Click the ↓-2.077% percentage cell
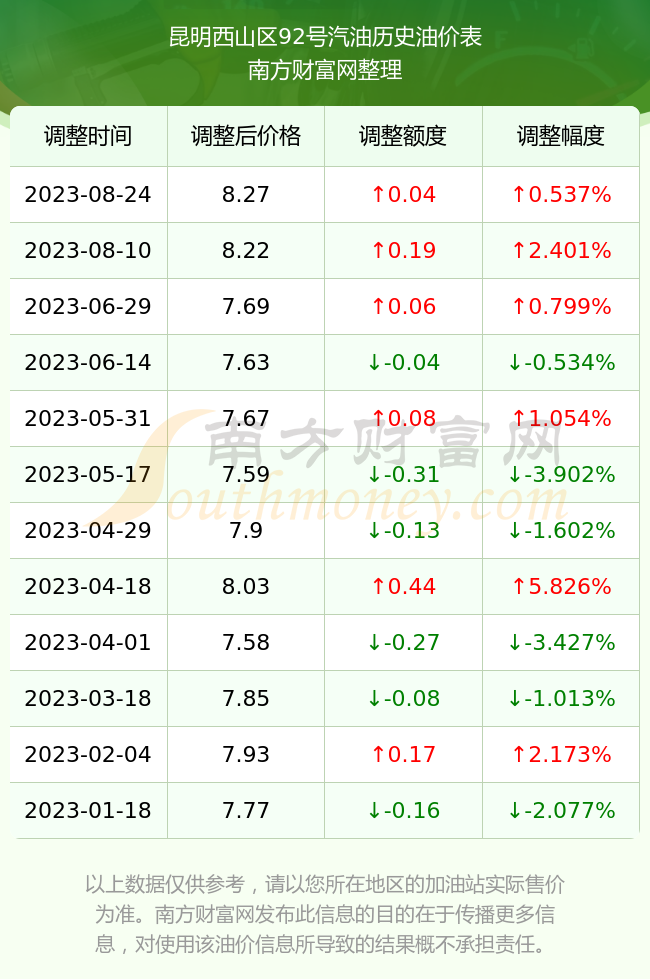The image size is (650, 980). (561, 811)
